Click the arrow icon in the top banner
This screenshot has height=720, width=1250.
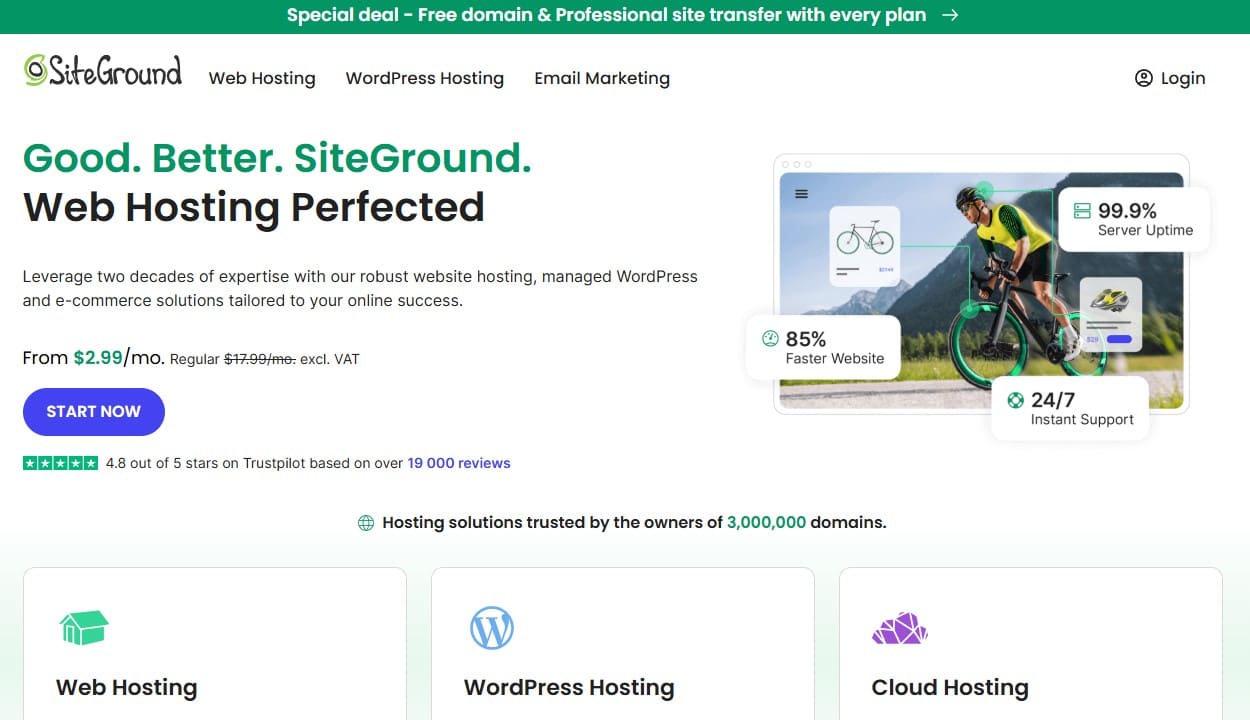point(951,15)
